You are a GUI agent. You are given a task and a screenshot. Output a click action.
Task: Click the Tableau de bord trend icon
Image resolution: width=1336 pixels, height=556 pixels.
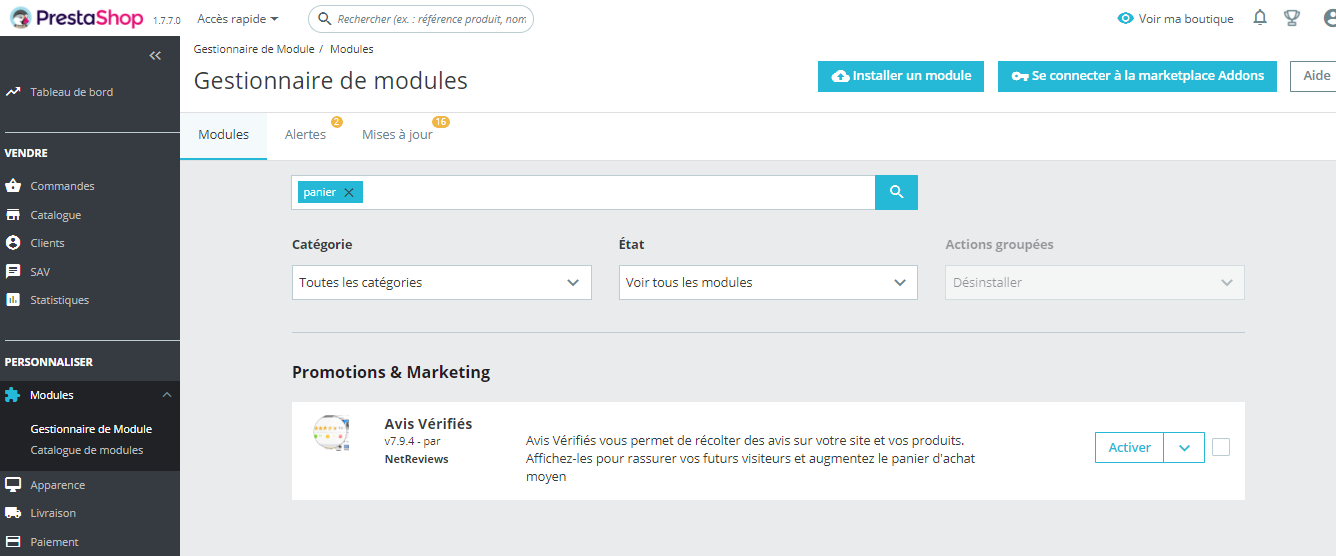[13, 92]
